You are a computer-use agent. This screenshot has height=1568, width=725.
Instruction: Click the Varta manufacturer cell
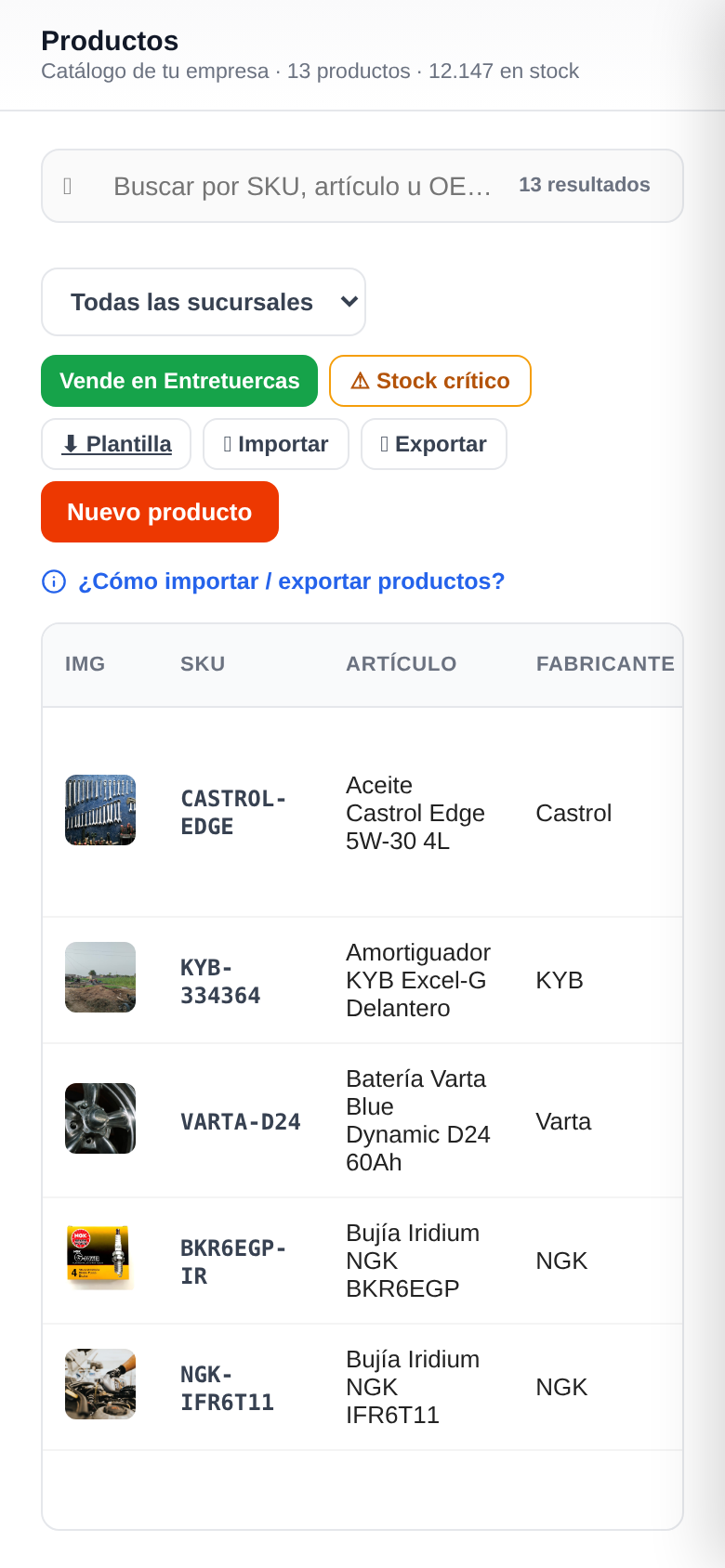tap(563, 1121)
